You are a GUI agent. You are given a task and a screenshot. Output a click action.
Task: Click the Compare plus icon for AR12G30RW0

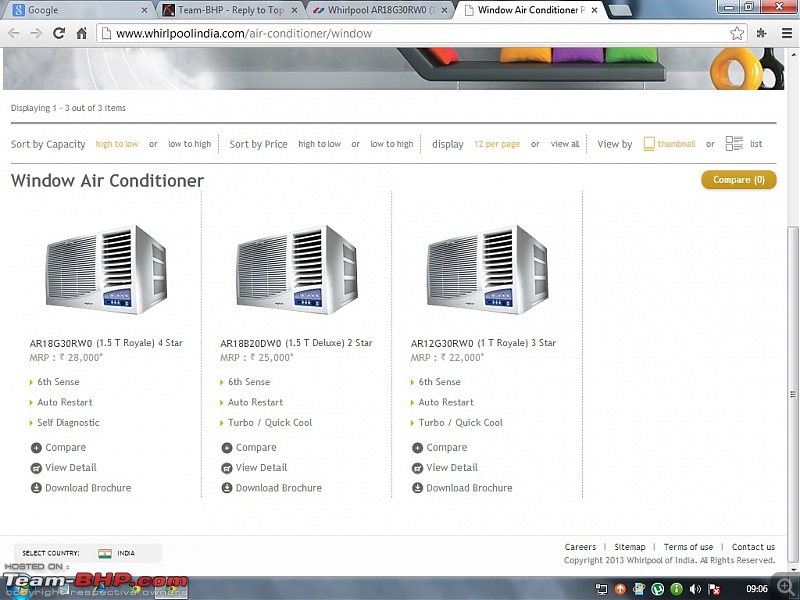pos(417,448)
